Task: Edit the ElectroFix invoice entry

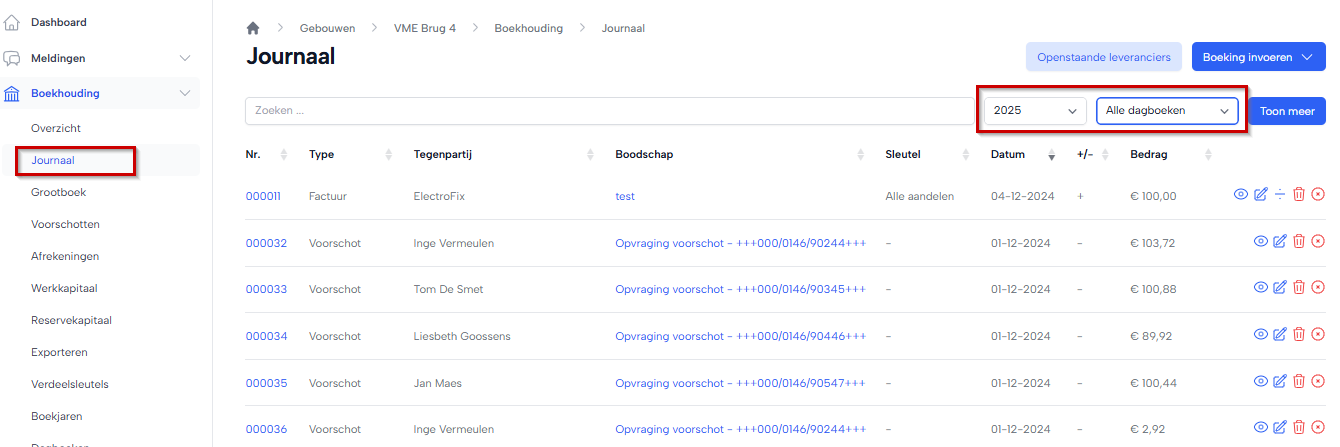Action: coord(1260,194)
